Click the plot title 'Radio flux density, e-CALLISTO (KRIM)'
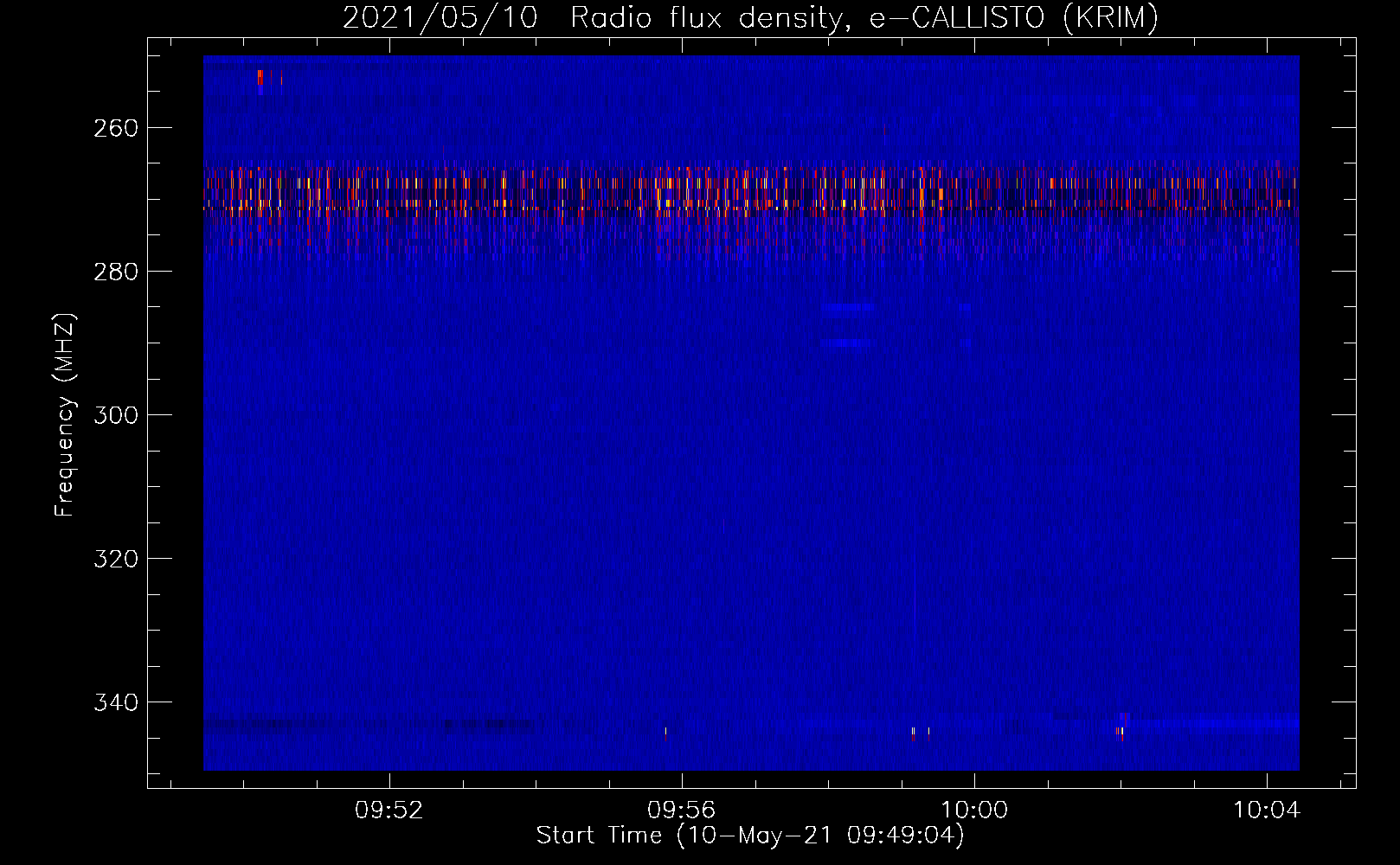 point(864,17)
